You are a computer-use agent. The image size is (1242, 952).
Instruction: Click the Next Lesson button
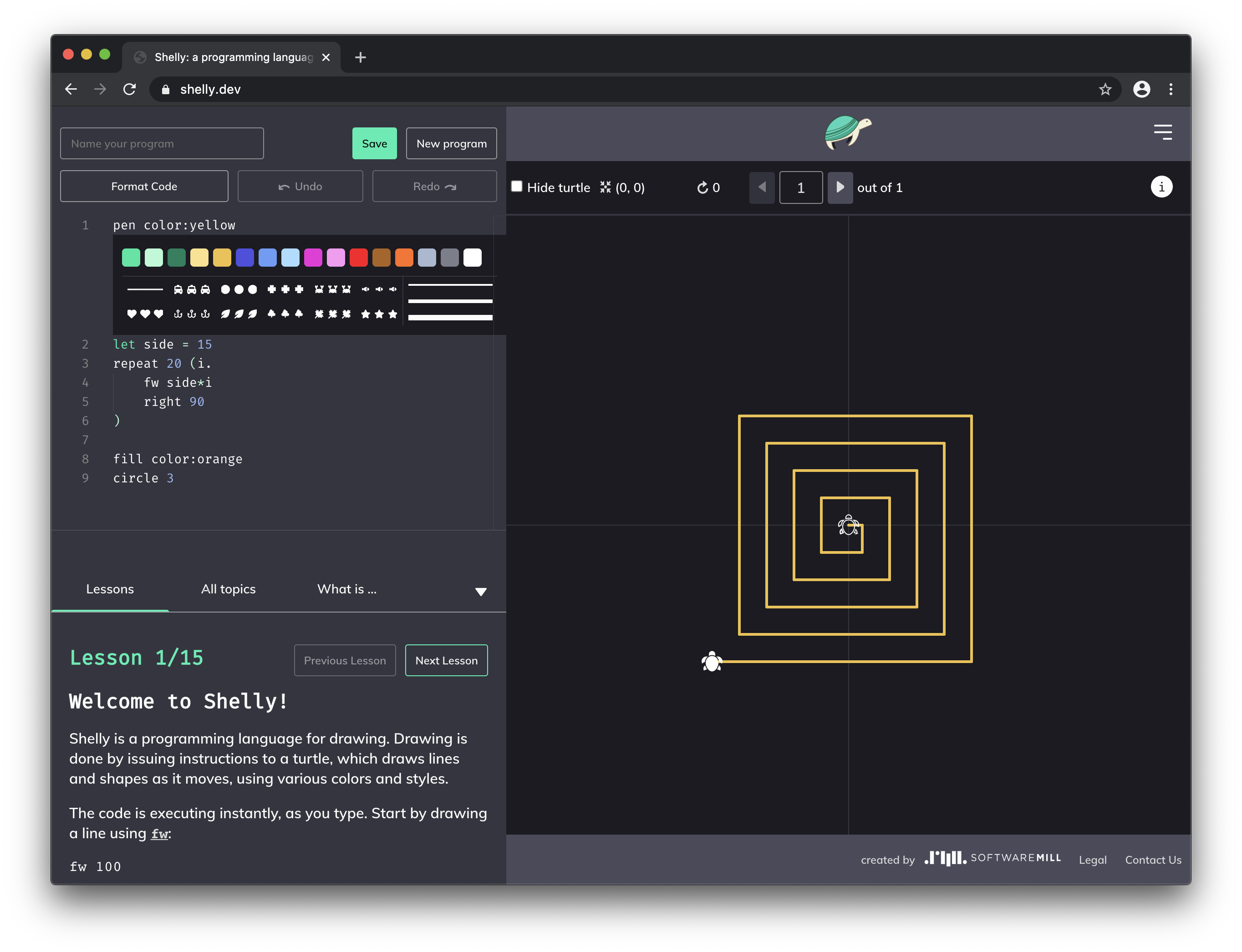click(446, 660)
